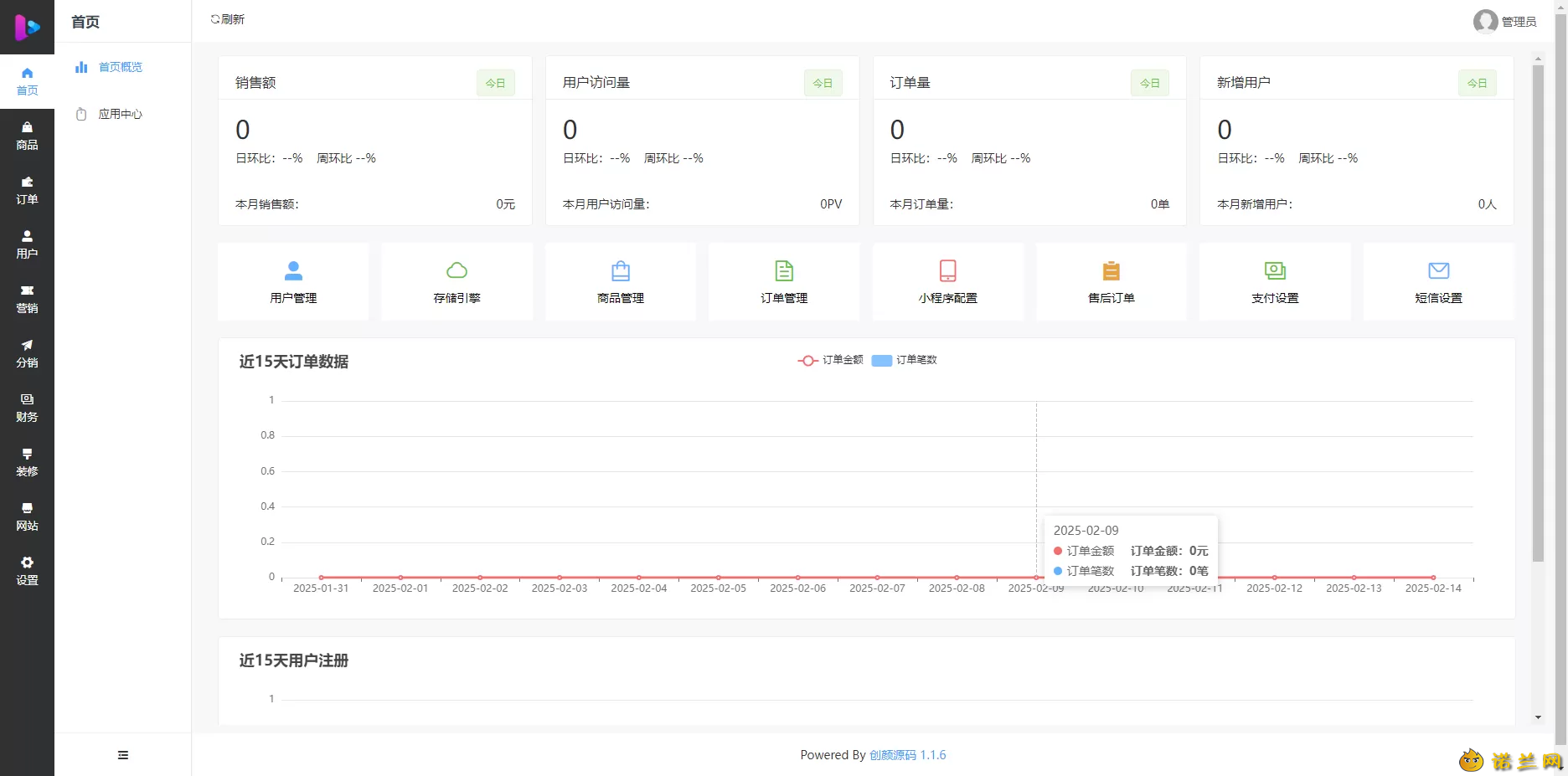
Task: Open the 用户管理 shortcut card
Action: pos(293,282)
